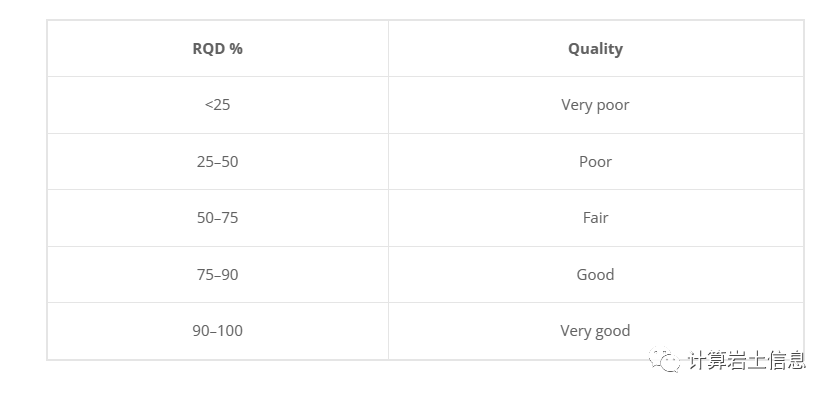The image size is (833, 396).
Task: Click the Poor quality cell
Action: pos(596,162)
